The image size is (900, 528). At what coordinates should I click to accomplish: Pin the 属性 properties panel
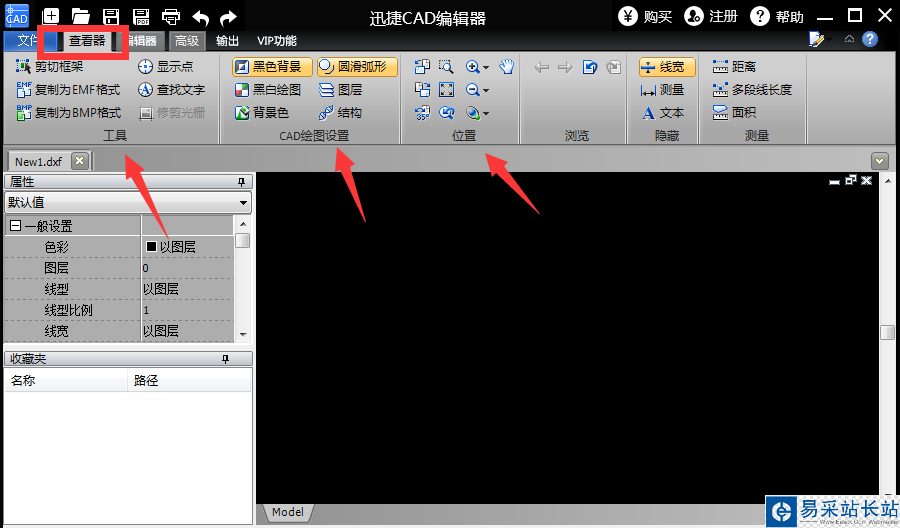pyautogui.click(x=241, y=182)
